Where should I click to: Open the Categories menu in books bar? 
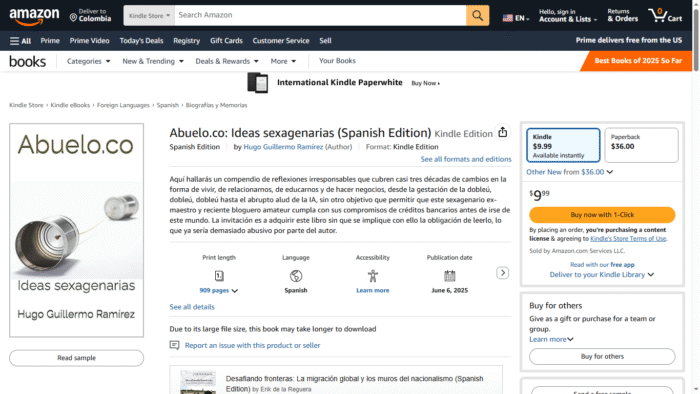(x=88, y=61)
